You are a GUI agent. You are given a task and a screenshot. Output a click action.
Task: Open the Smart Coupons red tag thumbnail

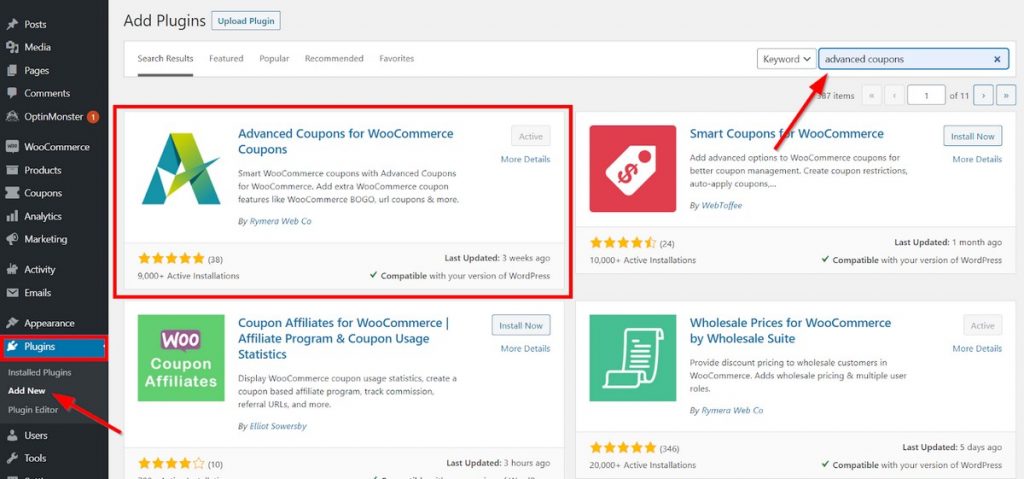(x=633, y=169)
